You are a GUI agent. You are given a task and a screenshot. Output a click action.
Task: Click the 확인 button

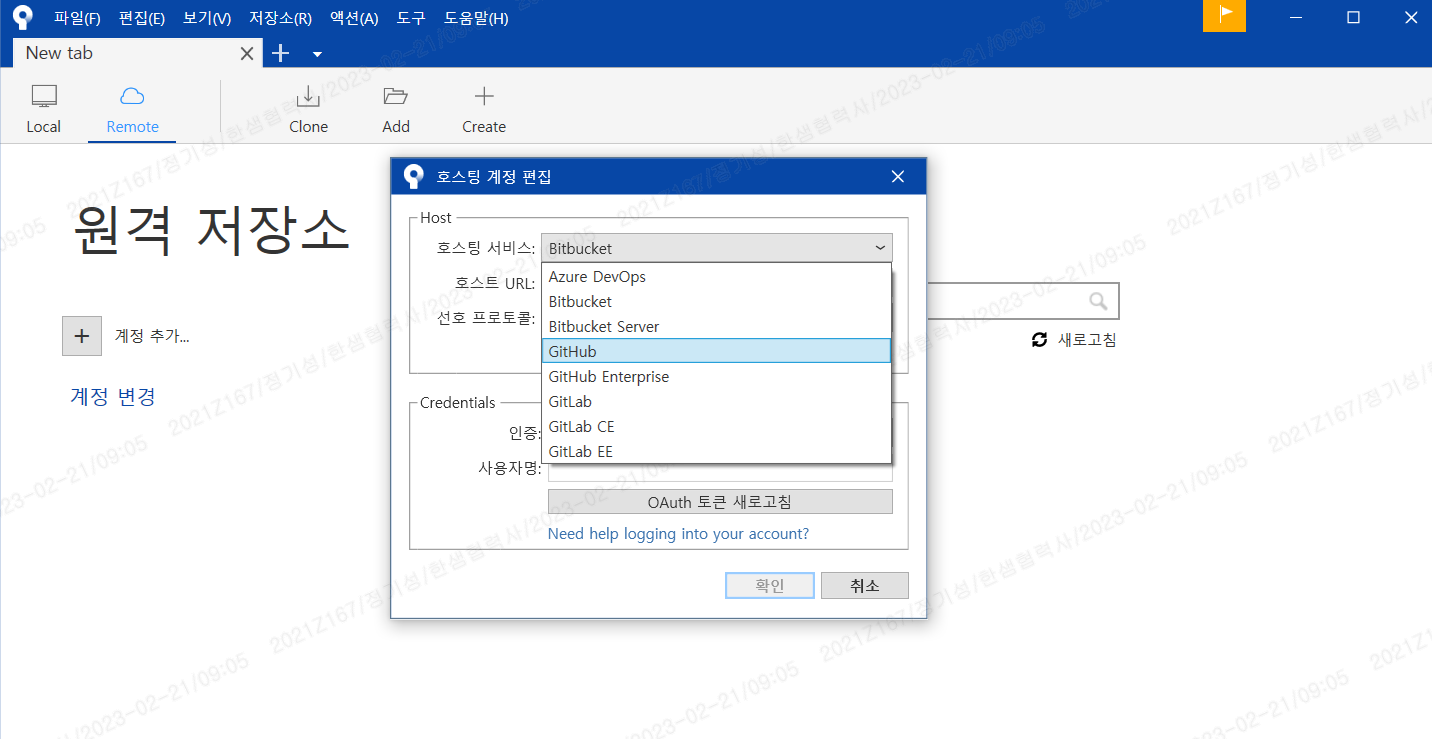[x=770, y=586]
